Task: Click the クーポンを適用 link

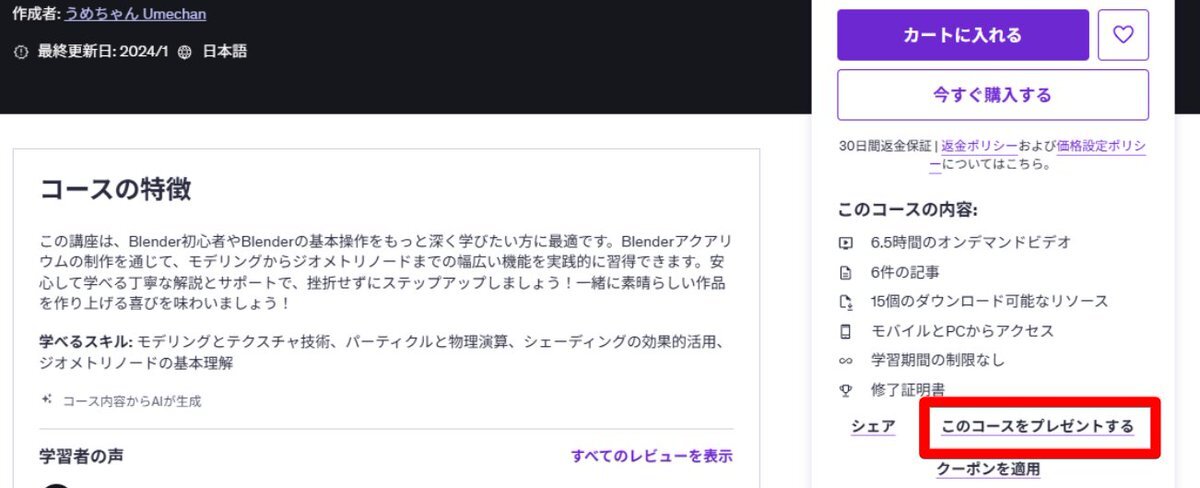Action: pos(988,469)
